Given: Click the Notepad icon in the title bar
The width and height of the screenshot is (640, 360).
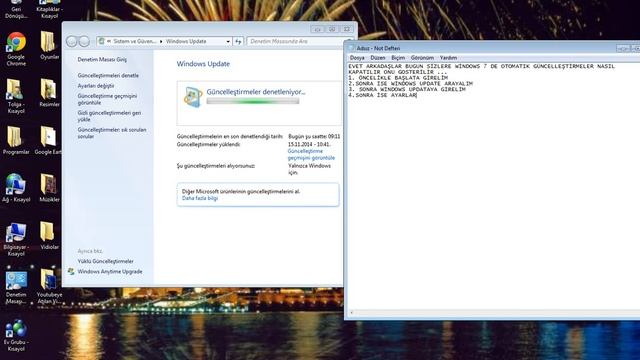Looking at the screenshot, I should [351, 48].
